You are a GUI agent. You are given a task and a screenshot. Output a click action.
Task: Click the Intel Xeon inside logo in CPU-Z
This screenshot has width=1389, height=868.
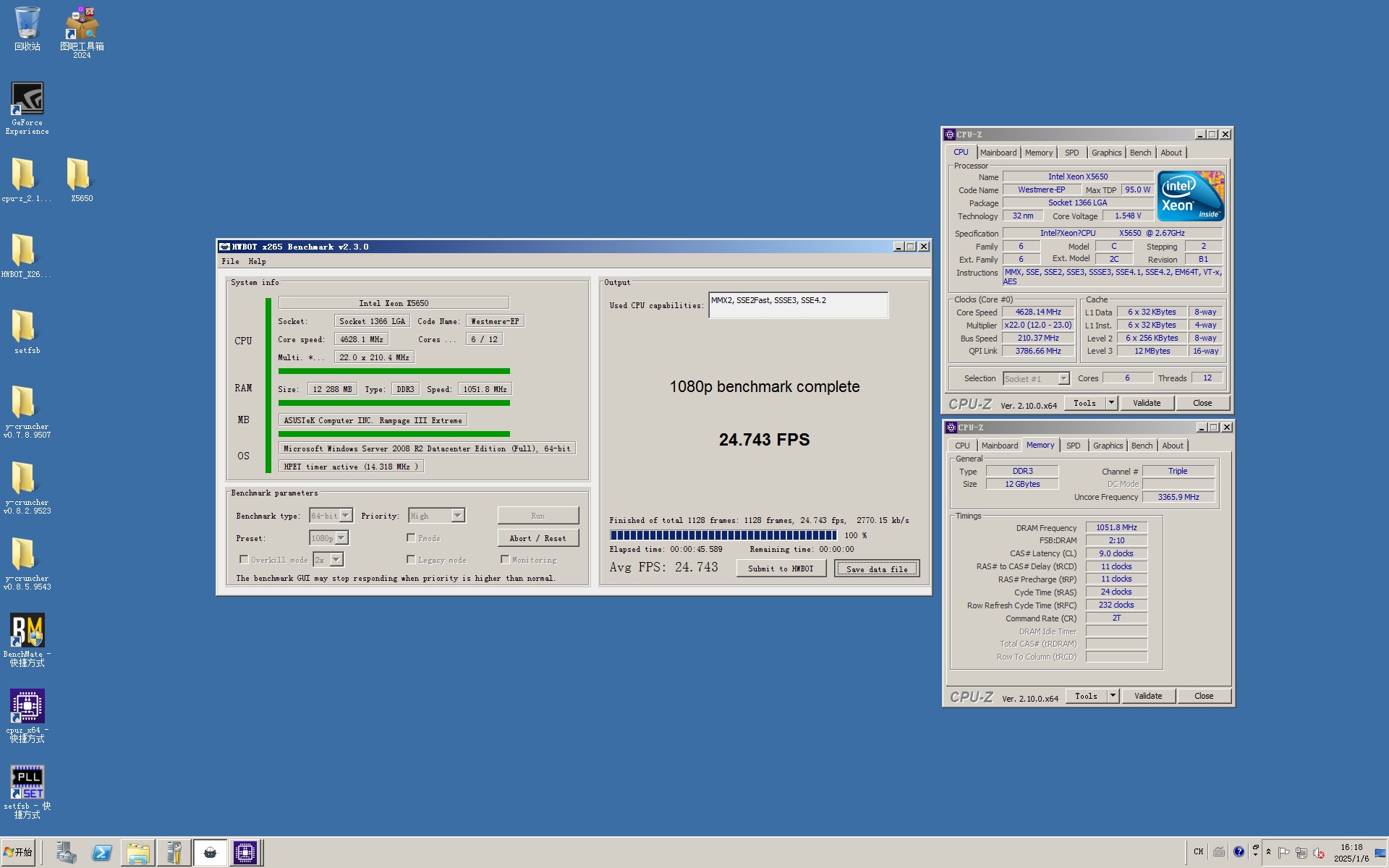1191,196
